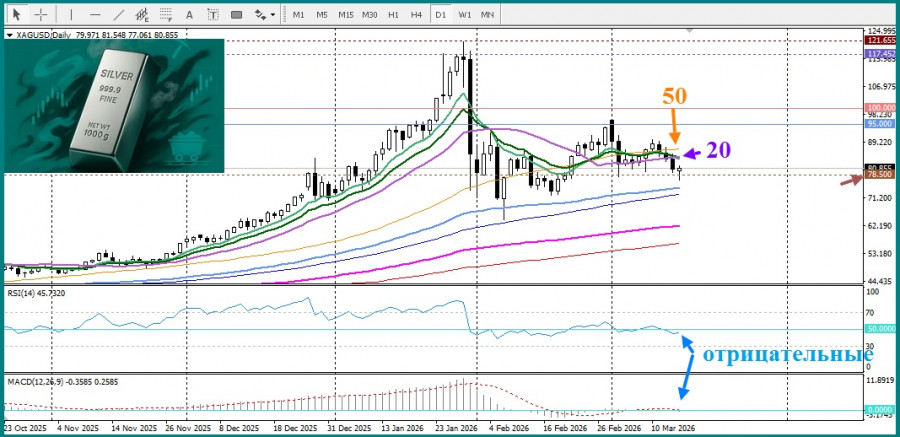Viewport: 900px width, 437px height.
Task: Click the silver bar thumbnail image
Action: click(x=114, y=106)
